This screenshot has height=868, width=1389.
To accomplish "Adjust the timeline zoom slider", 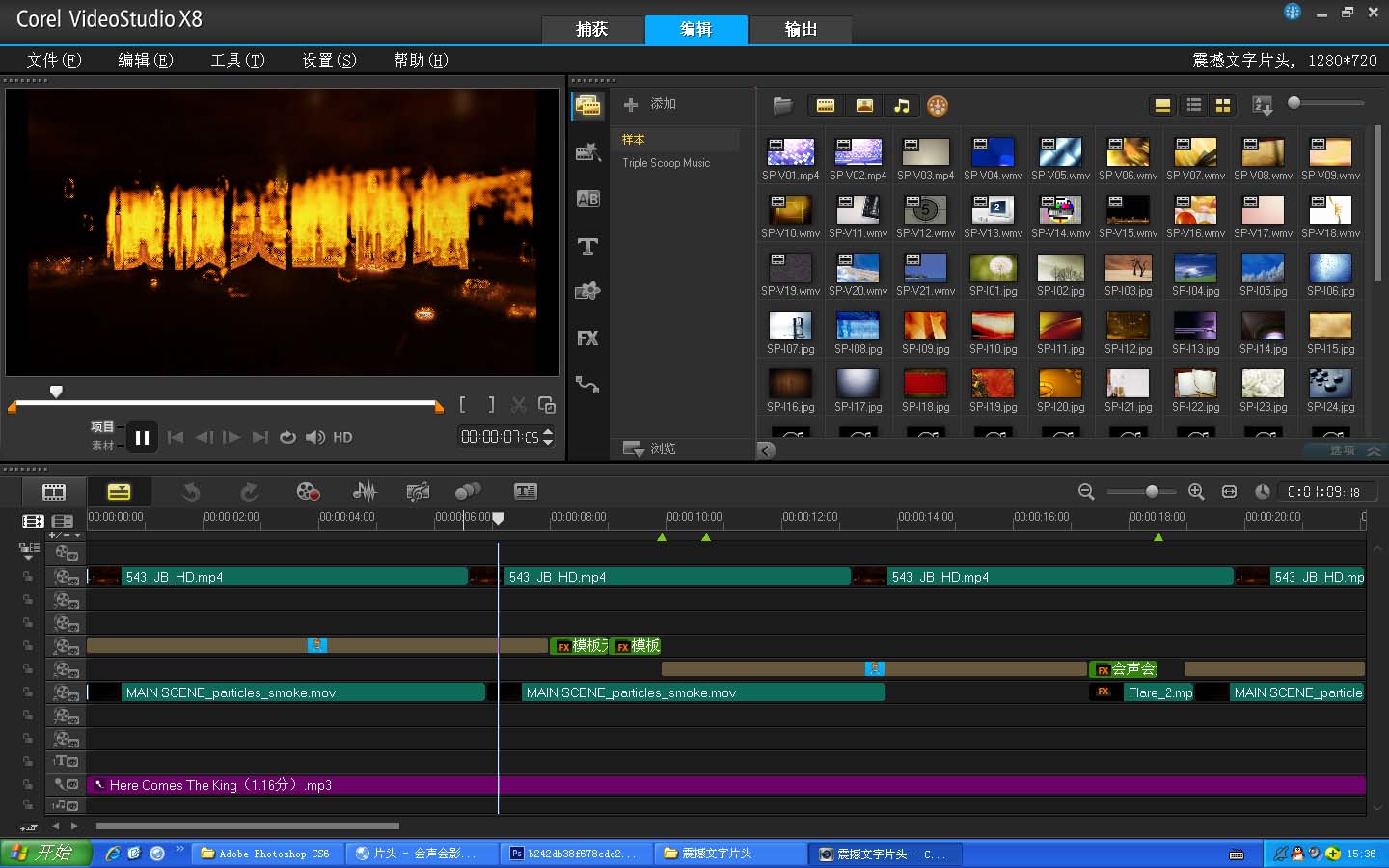I will [x=1141, y=492].
